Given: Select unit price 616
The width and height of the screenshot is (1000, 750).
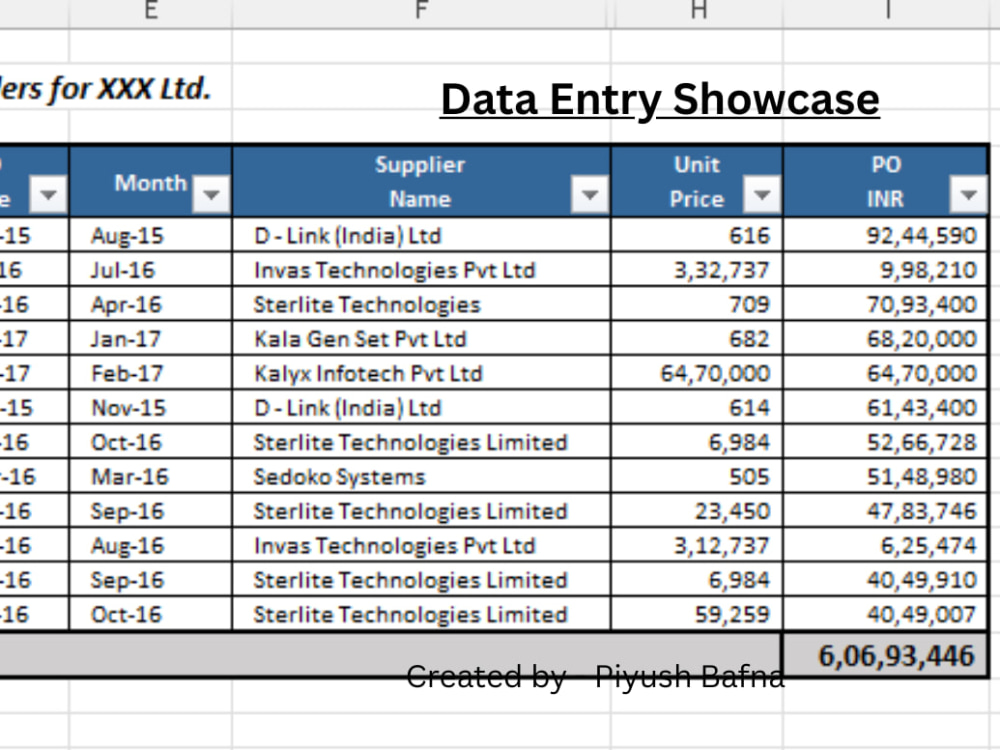Looking at the screenshot, I should click(696, 235).
